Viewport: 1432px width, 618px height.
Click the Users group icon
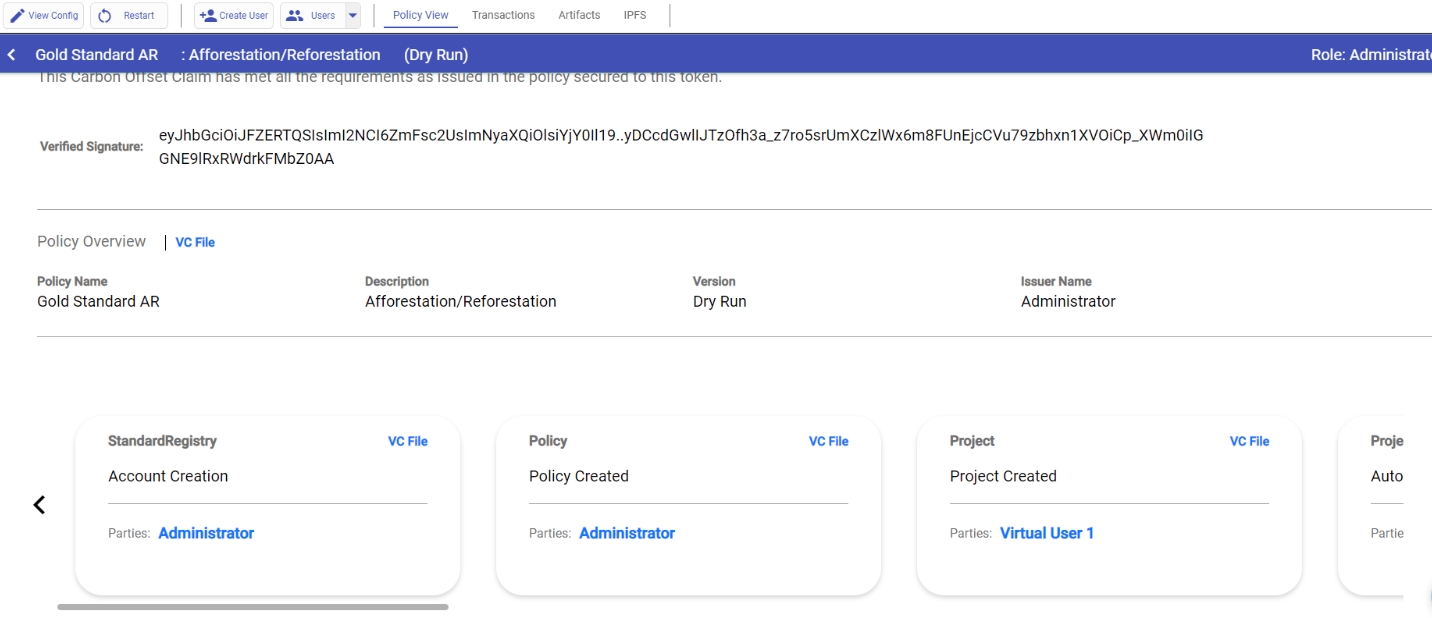coord(295,16)
